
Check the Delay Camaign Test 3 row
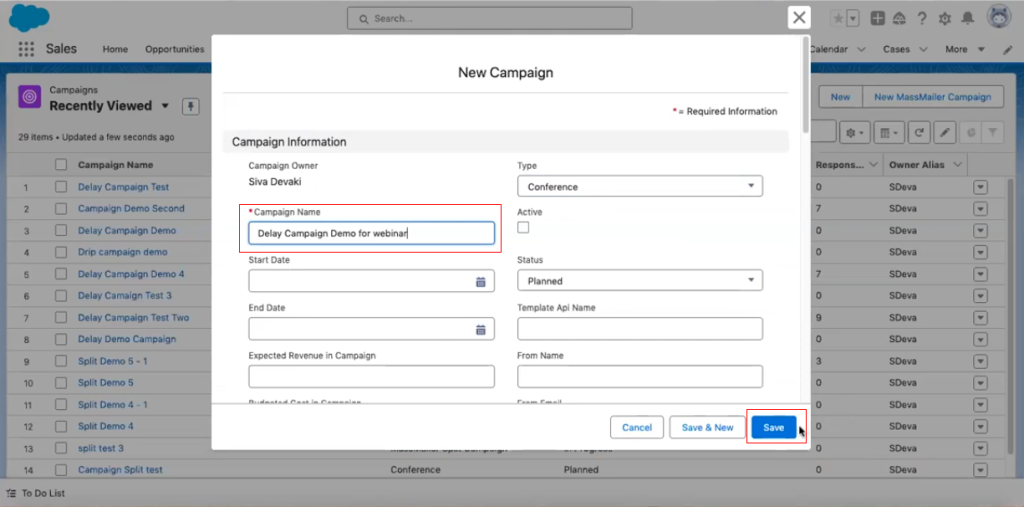pyautogui.click(x=61, y=295)
